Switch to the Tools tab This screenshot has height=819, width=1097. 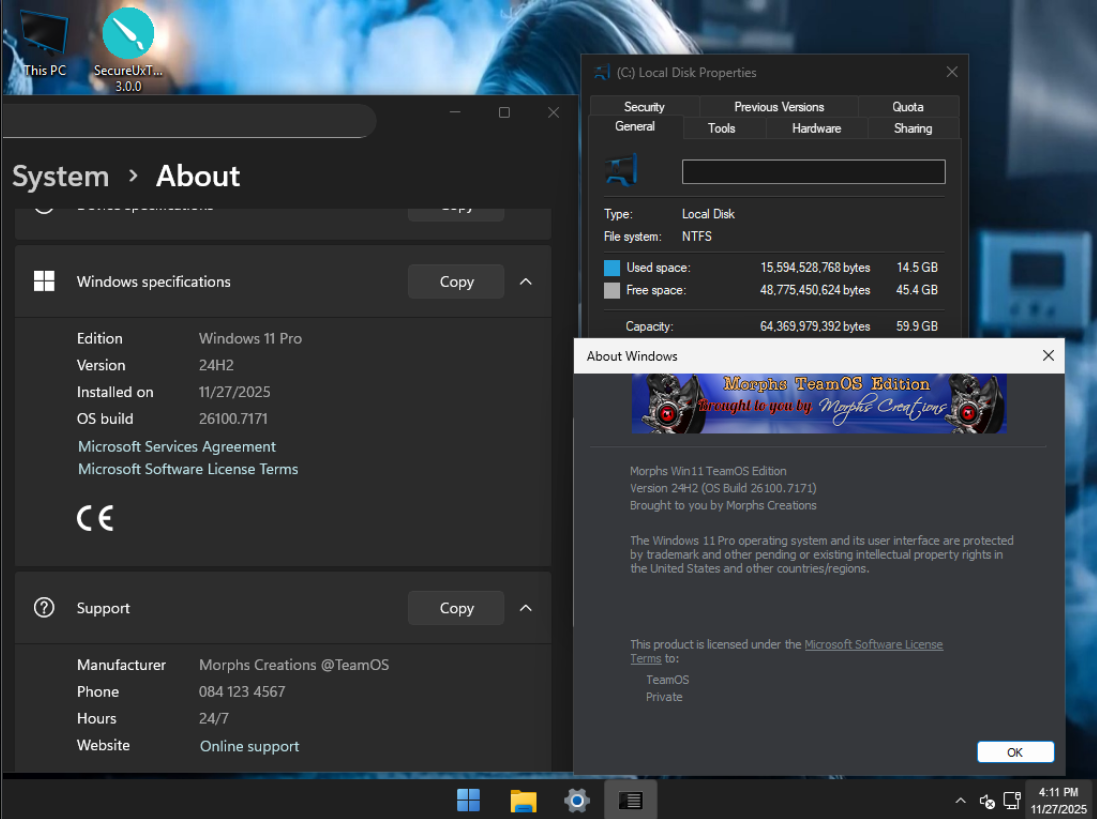[721, 128]
